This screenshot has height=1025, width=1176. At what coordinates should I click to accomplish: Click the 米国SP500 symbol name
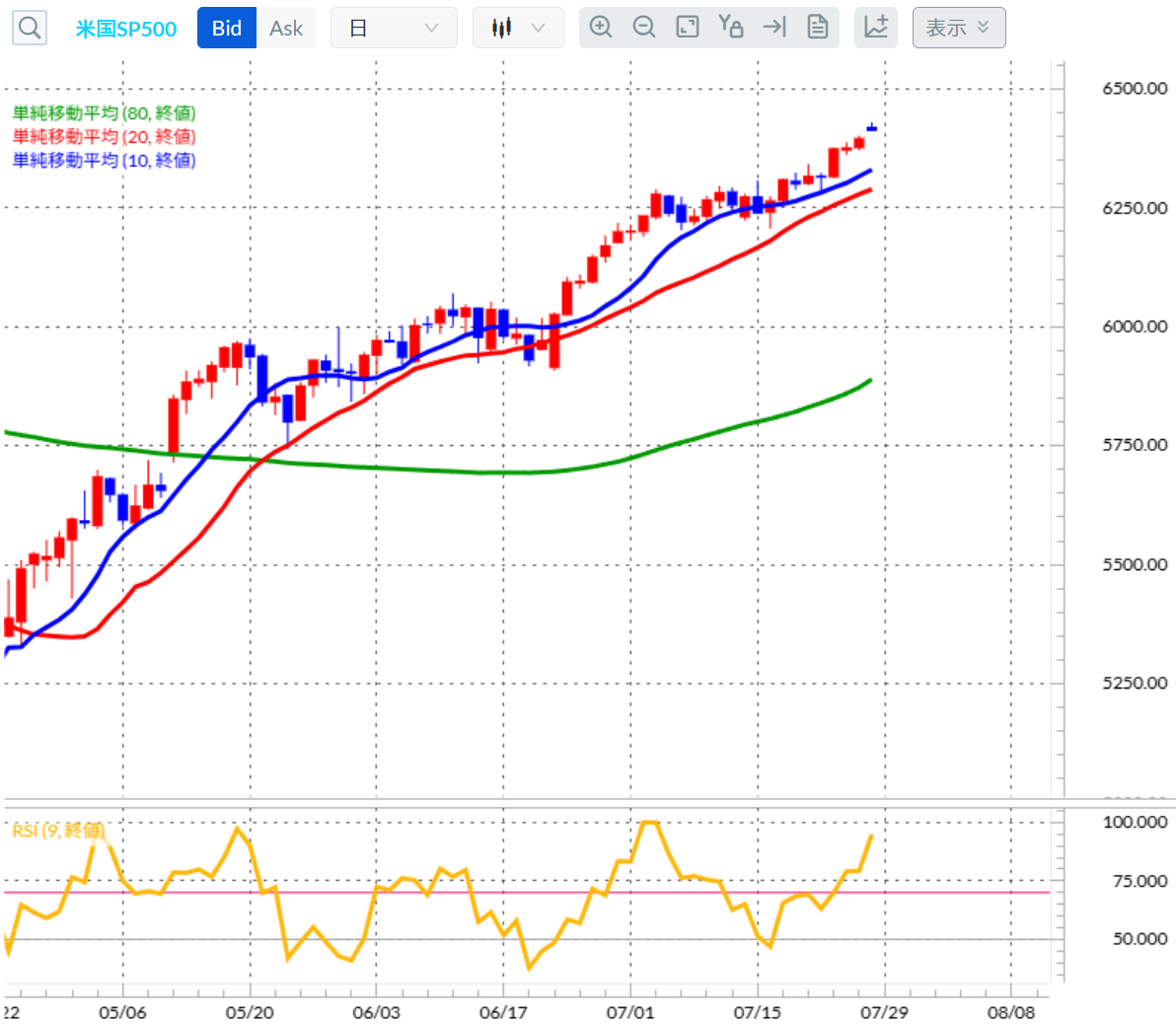126,29
